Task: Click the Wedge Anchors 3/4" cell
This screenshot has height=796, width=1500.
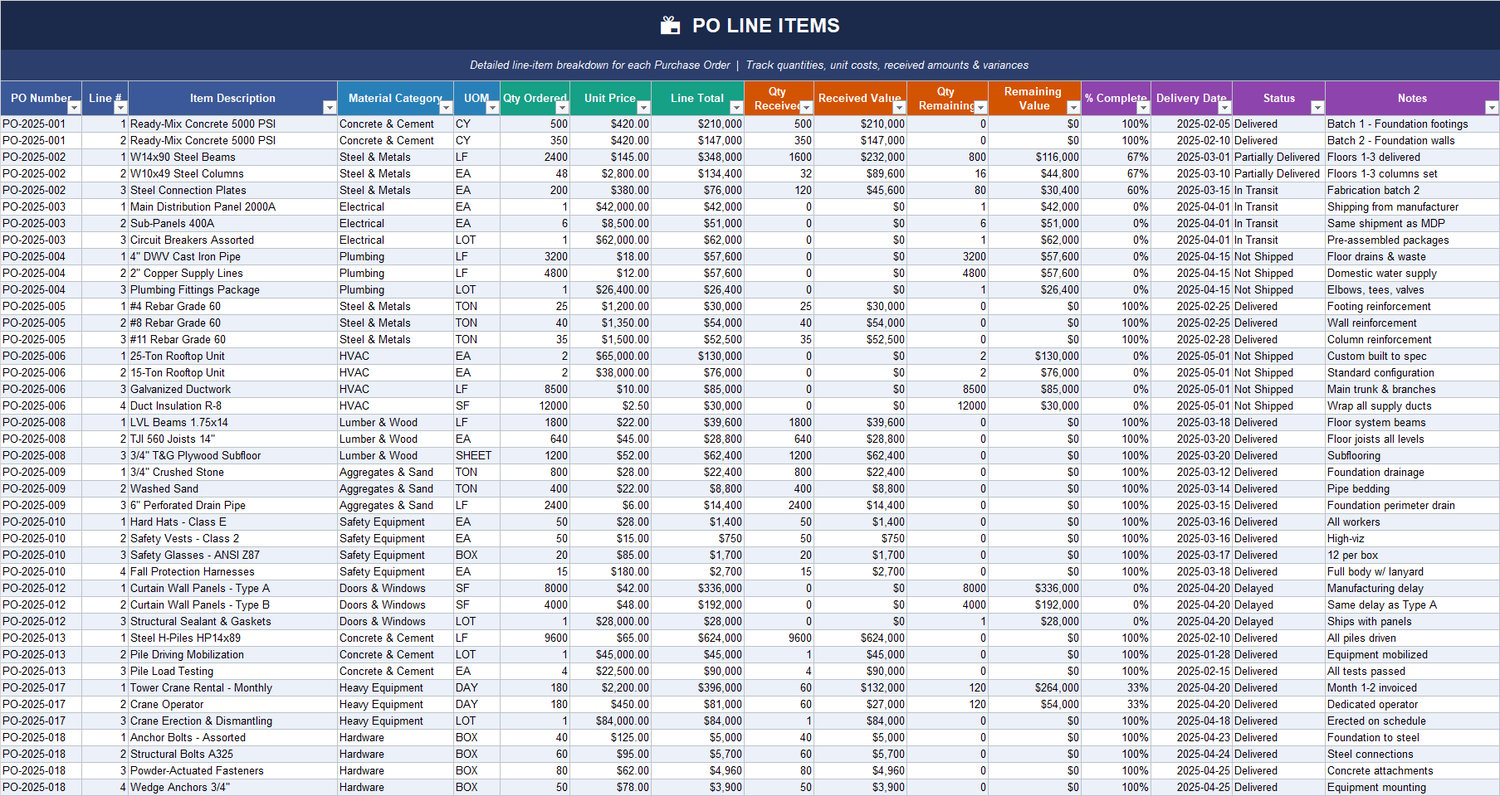Action: pos(233,787)
